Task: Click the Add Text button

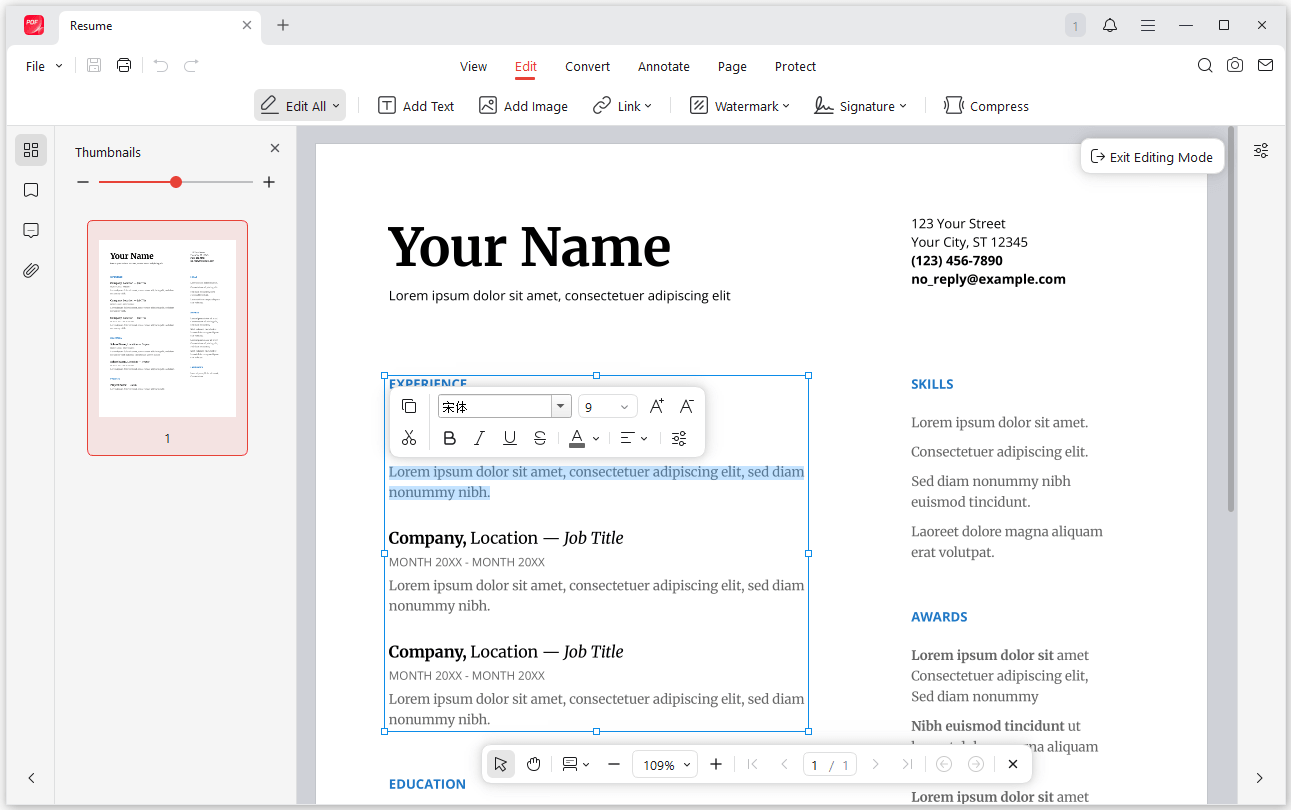Action: click(416, 106)
